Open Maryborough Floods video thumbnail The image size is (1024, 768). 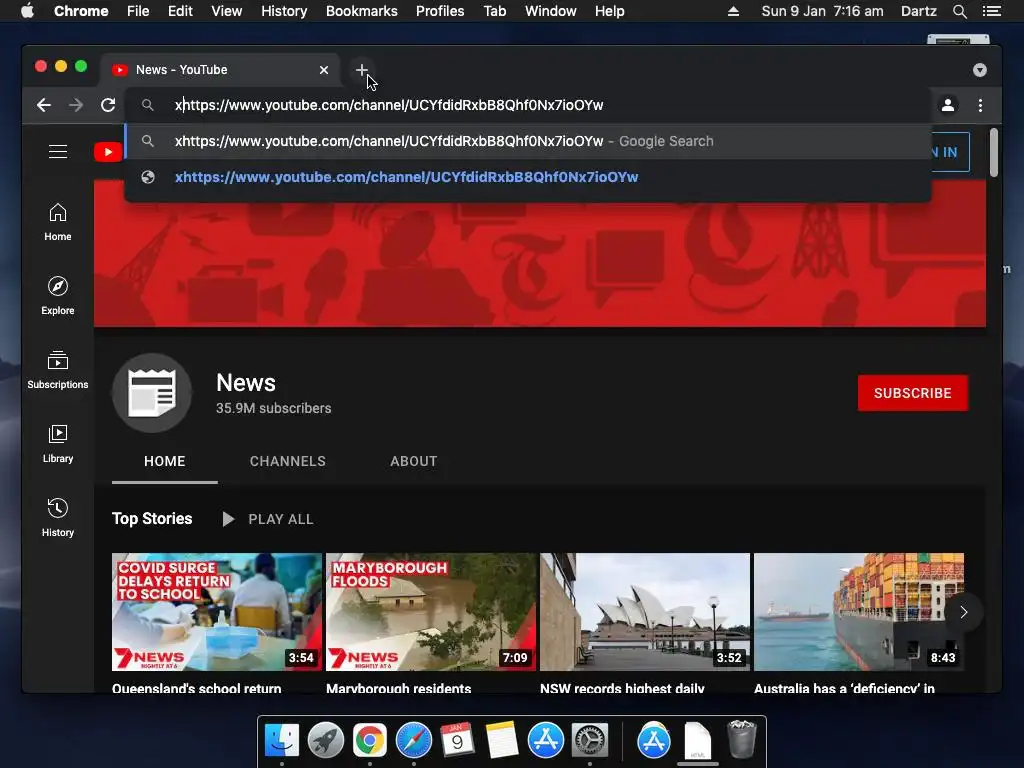tap(431, 612)
